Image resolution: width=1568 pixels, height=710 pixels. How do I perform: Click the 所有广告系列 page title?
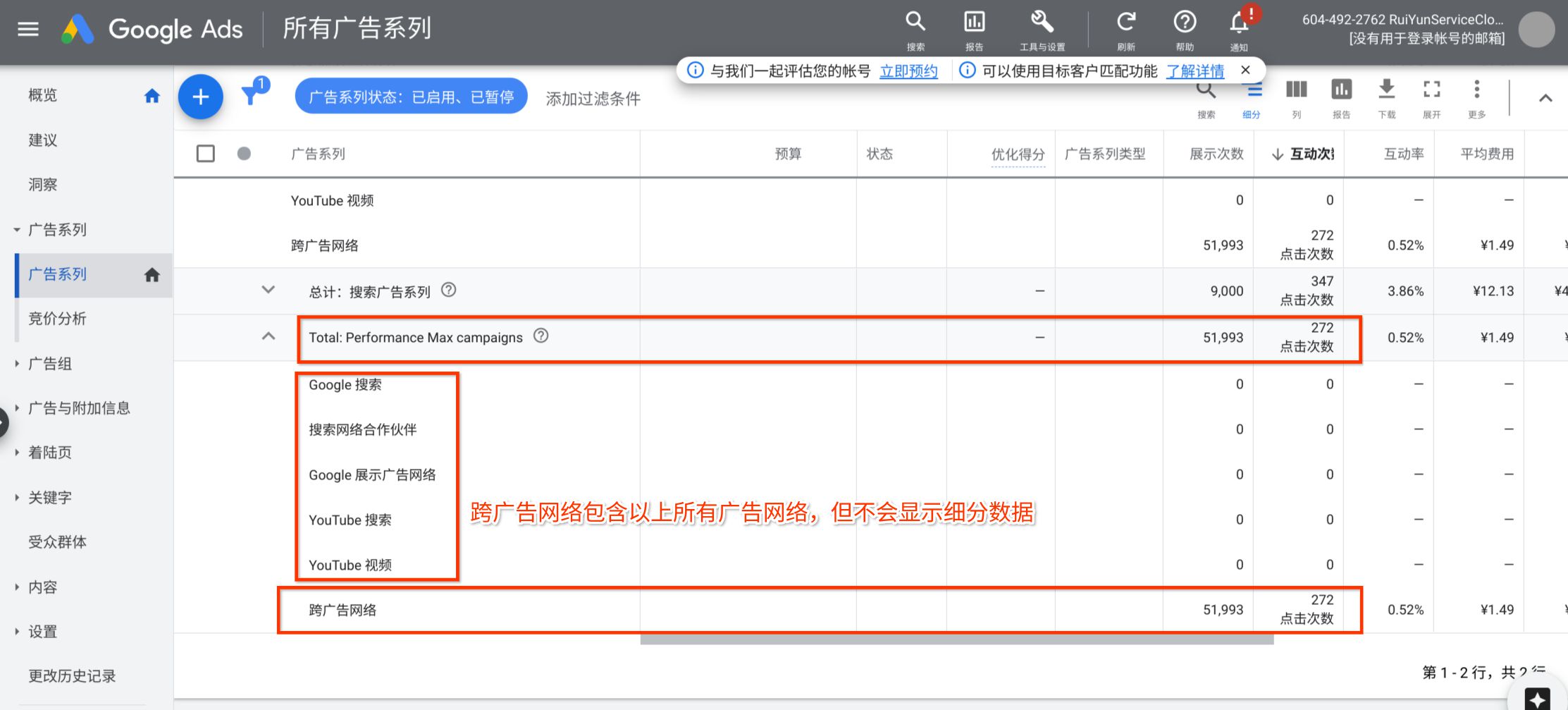pyautogui.click(x=357, y=29)
